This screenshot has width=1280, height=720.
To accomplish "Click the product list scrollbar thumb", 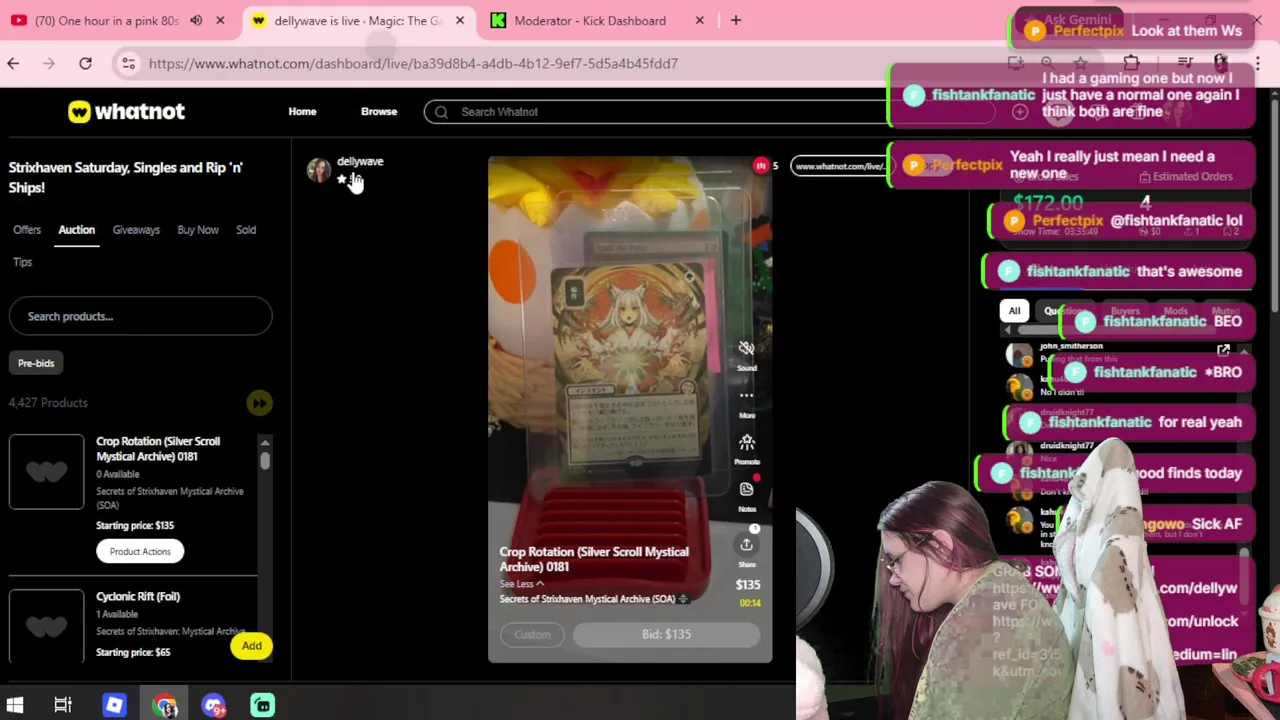I will coord(265,461).
